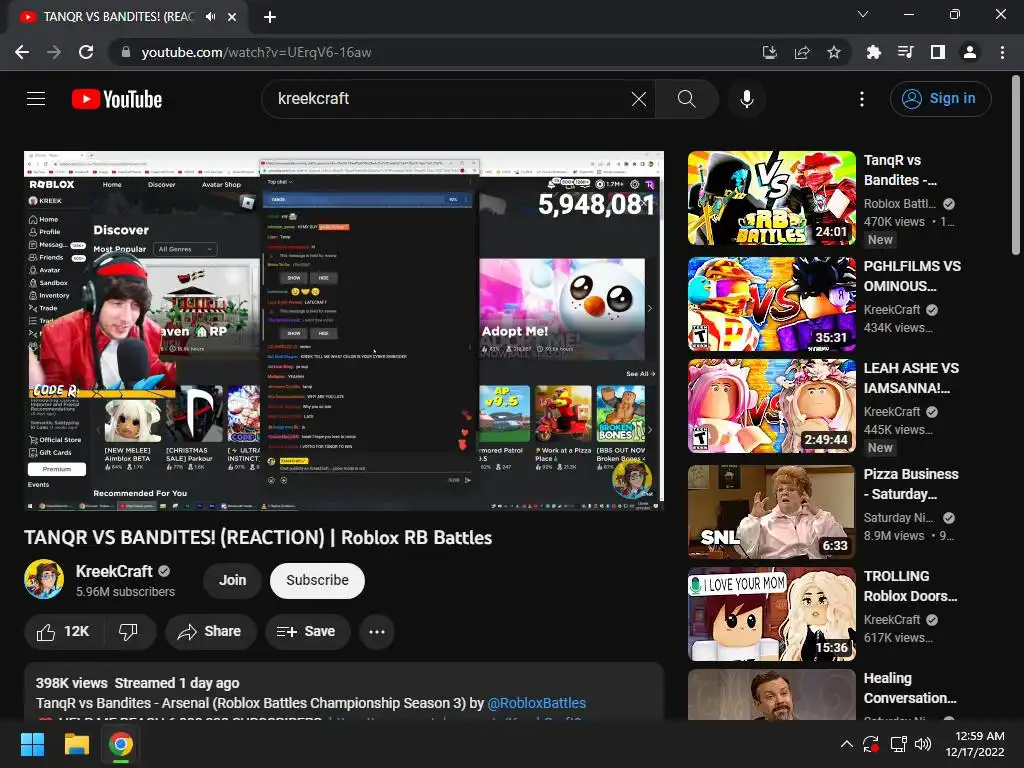
Task: Open tab search chevron in title bar
Action: pyautogui.click(x=863, y=14)
